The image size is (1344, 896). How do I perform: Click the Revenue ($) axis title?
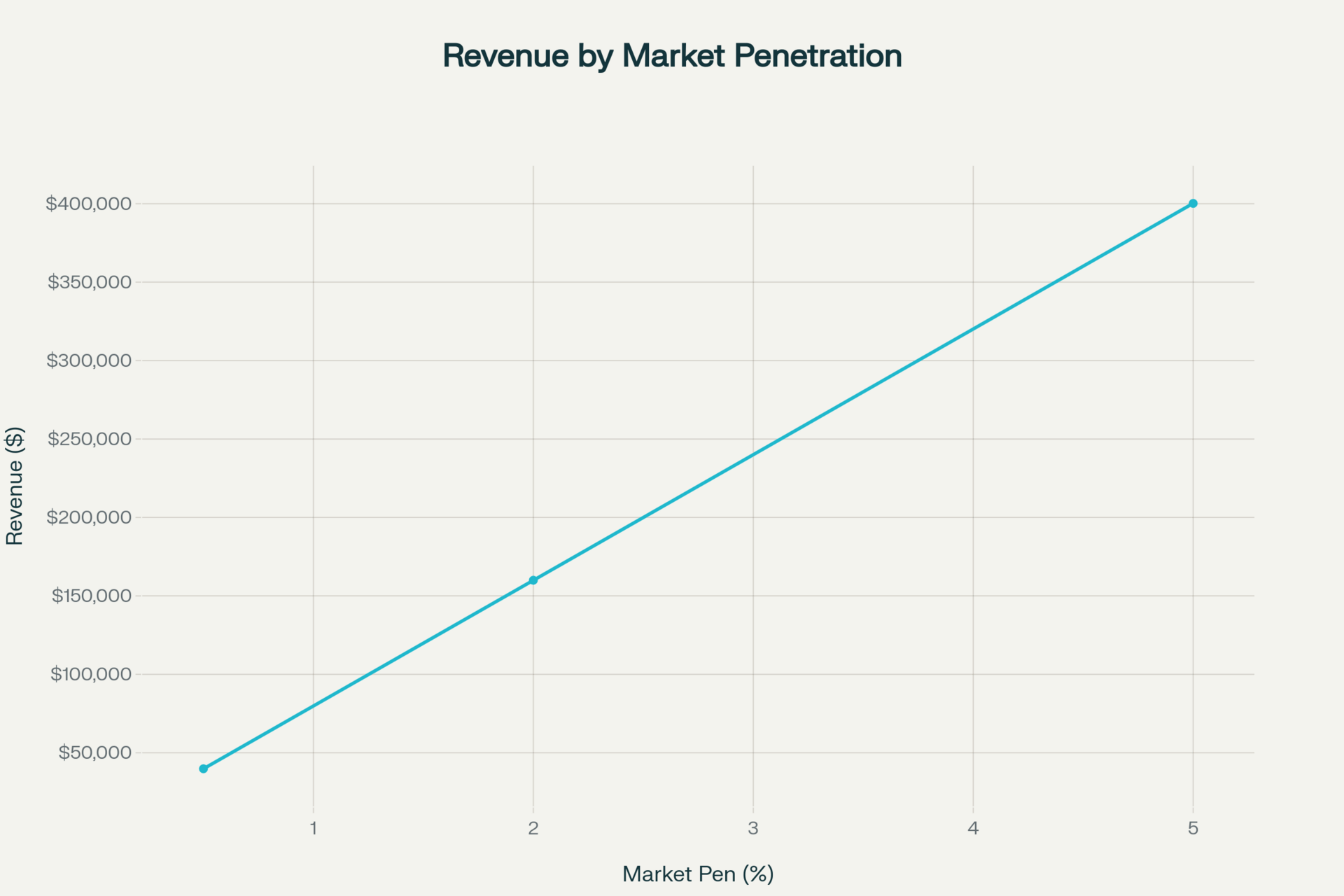[15, 486]
